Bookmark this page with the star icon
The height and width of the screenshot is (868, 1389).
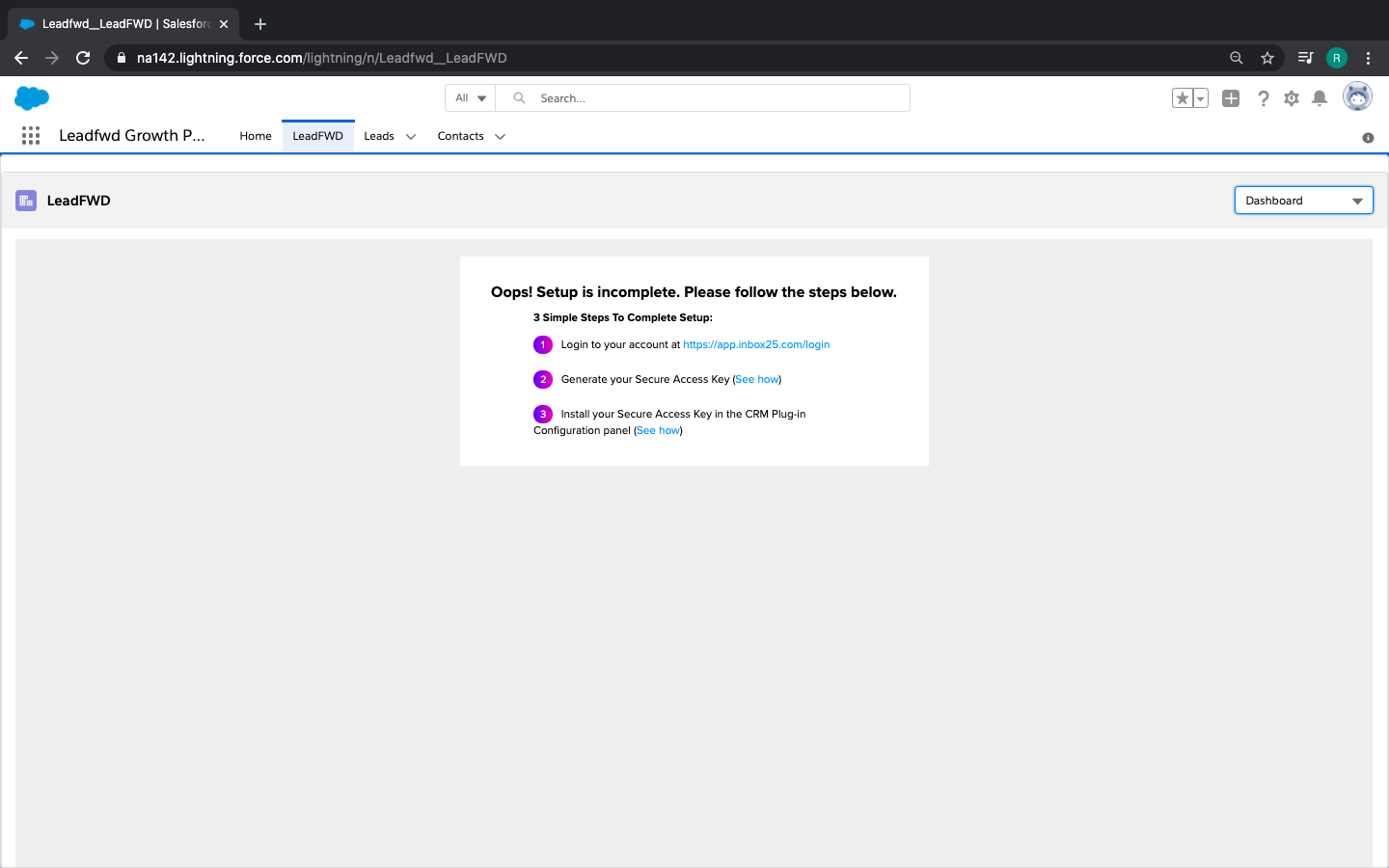1267,58
